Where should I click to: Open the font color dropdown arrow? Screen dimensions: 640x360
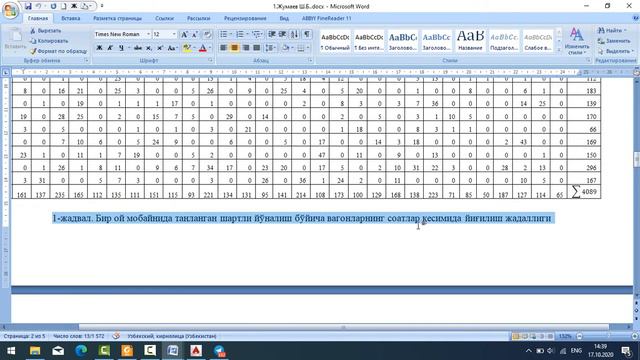[210, 48]
